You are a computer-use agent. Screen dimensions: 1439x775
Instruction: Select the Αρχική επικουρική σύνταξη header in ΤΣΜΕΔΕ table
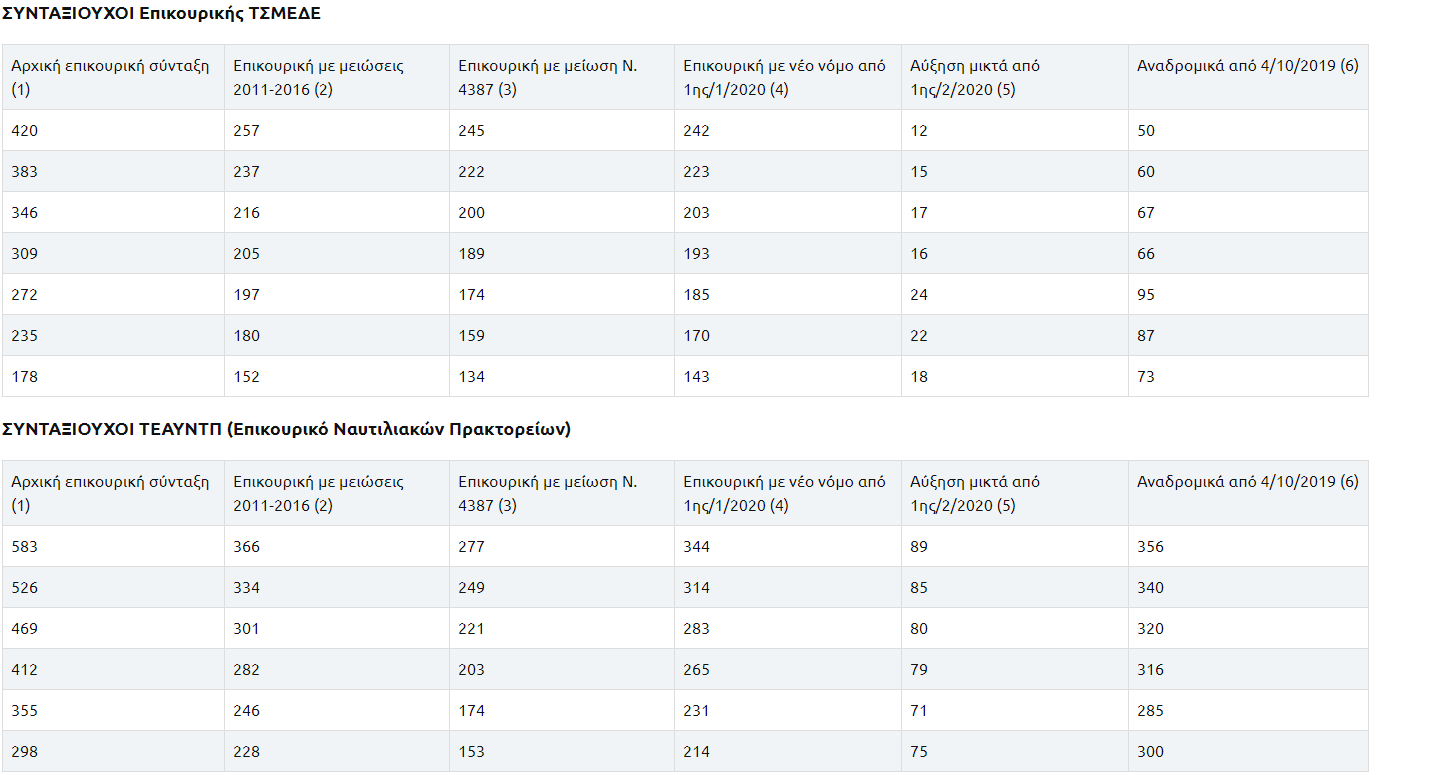pyautogui.click(x=110, y=77)
